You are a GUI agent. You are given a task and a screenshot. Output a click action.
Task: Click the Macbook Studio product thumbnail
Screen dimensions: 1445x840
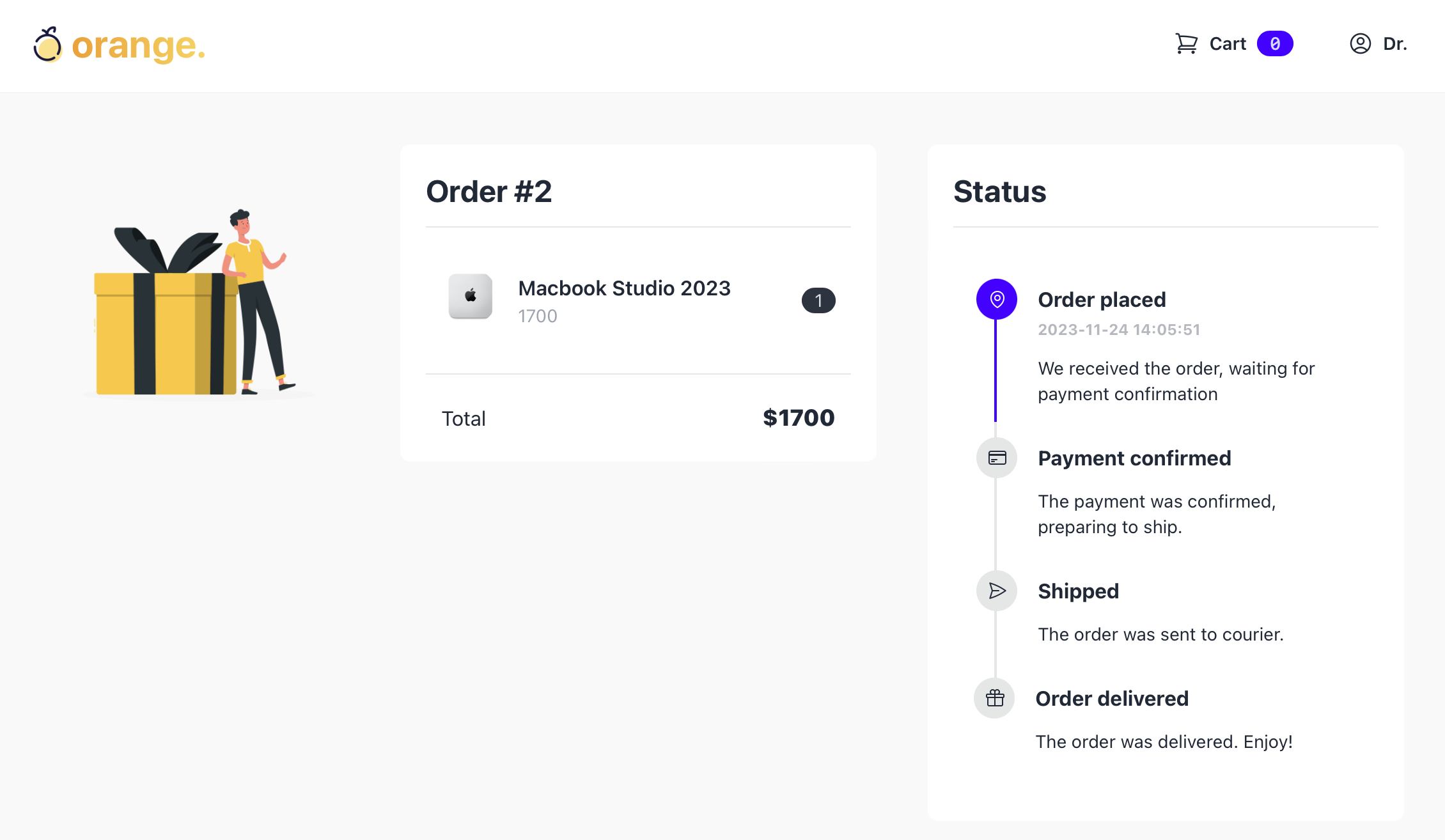(x=471, y=296)
